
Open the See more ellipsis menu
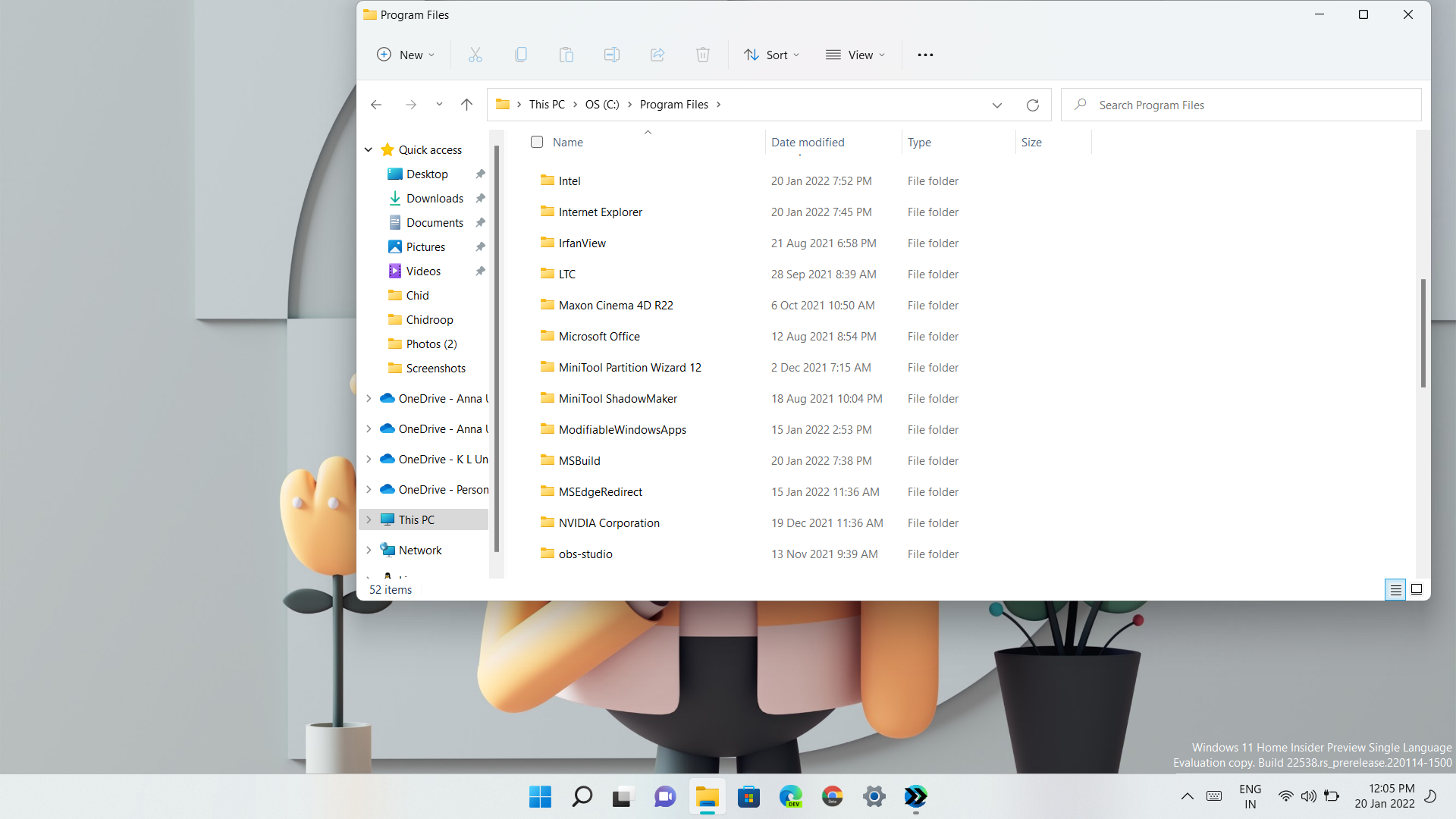click(925, 55)
